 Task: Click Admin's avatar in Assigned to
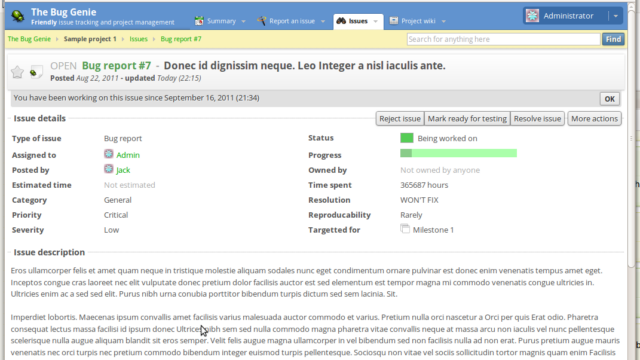click(109, 154)
